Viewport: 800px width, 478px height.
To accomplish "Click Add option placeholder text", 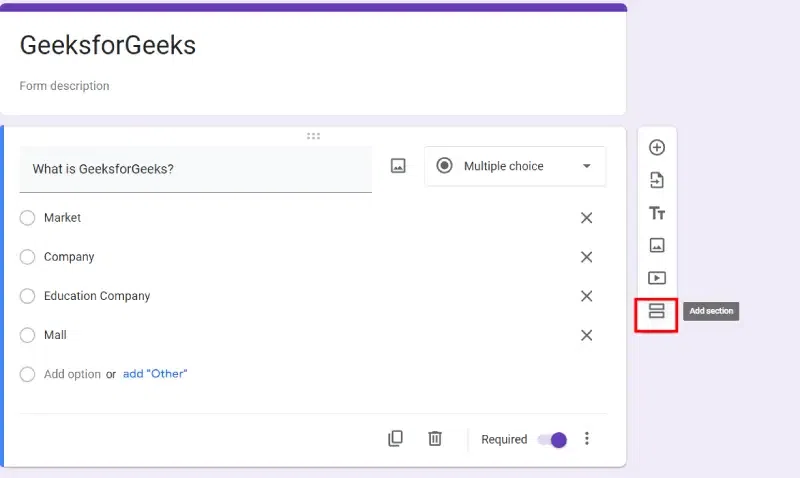I will pos(72,374).
